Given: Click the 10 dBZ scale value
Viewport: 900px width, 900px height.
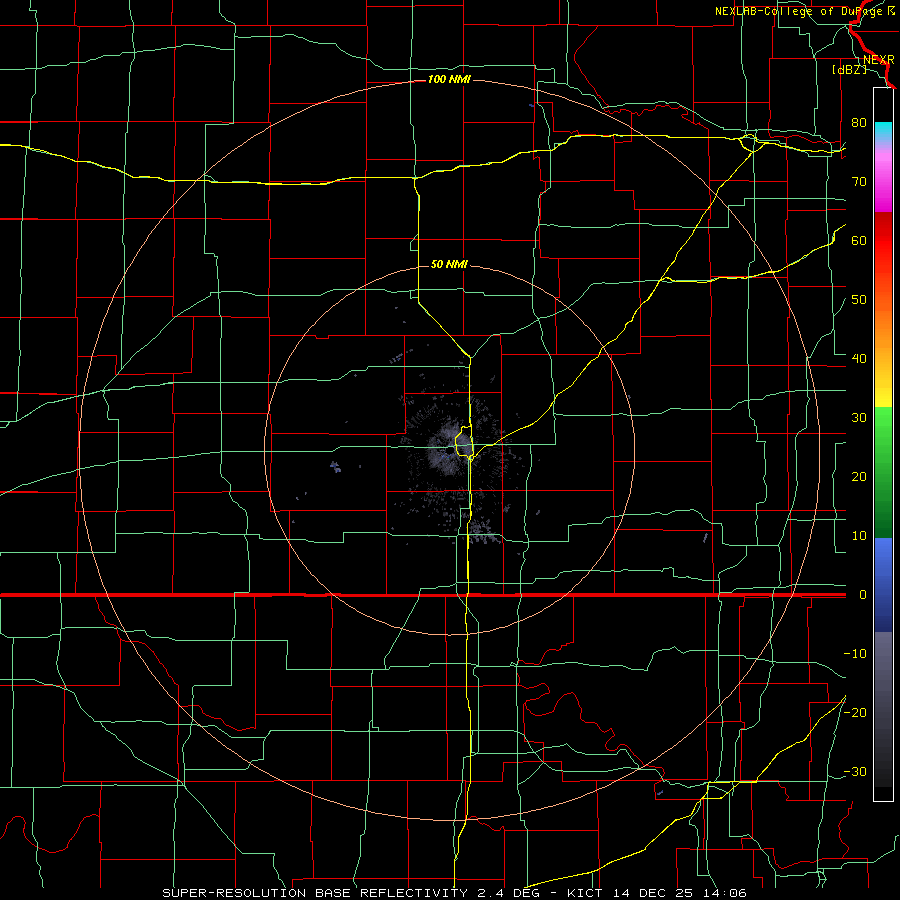Looking at the screenshot, I should tap(859, 536).
